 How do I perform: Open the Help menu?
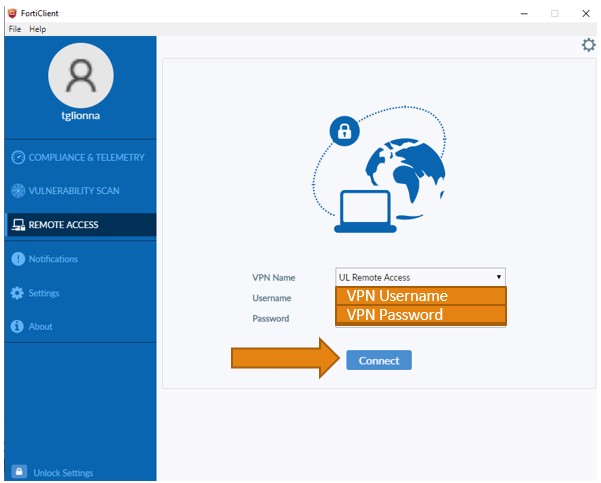[38, 29]
